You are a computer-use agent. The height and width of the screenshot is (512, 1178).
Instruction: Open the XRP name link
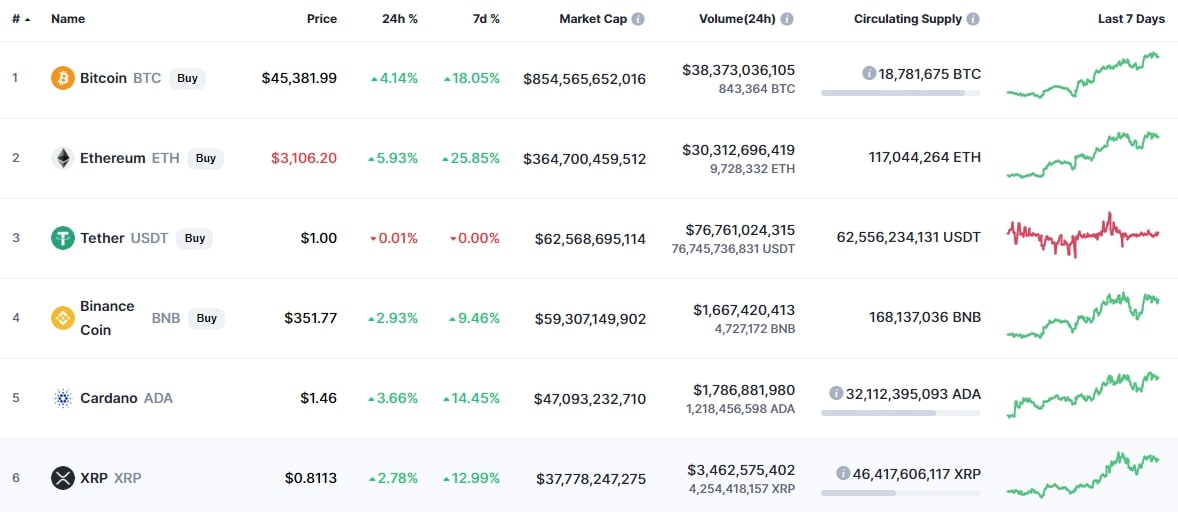(x=94, y=478)
